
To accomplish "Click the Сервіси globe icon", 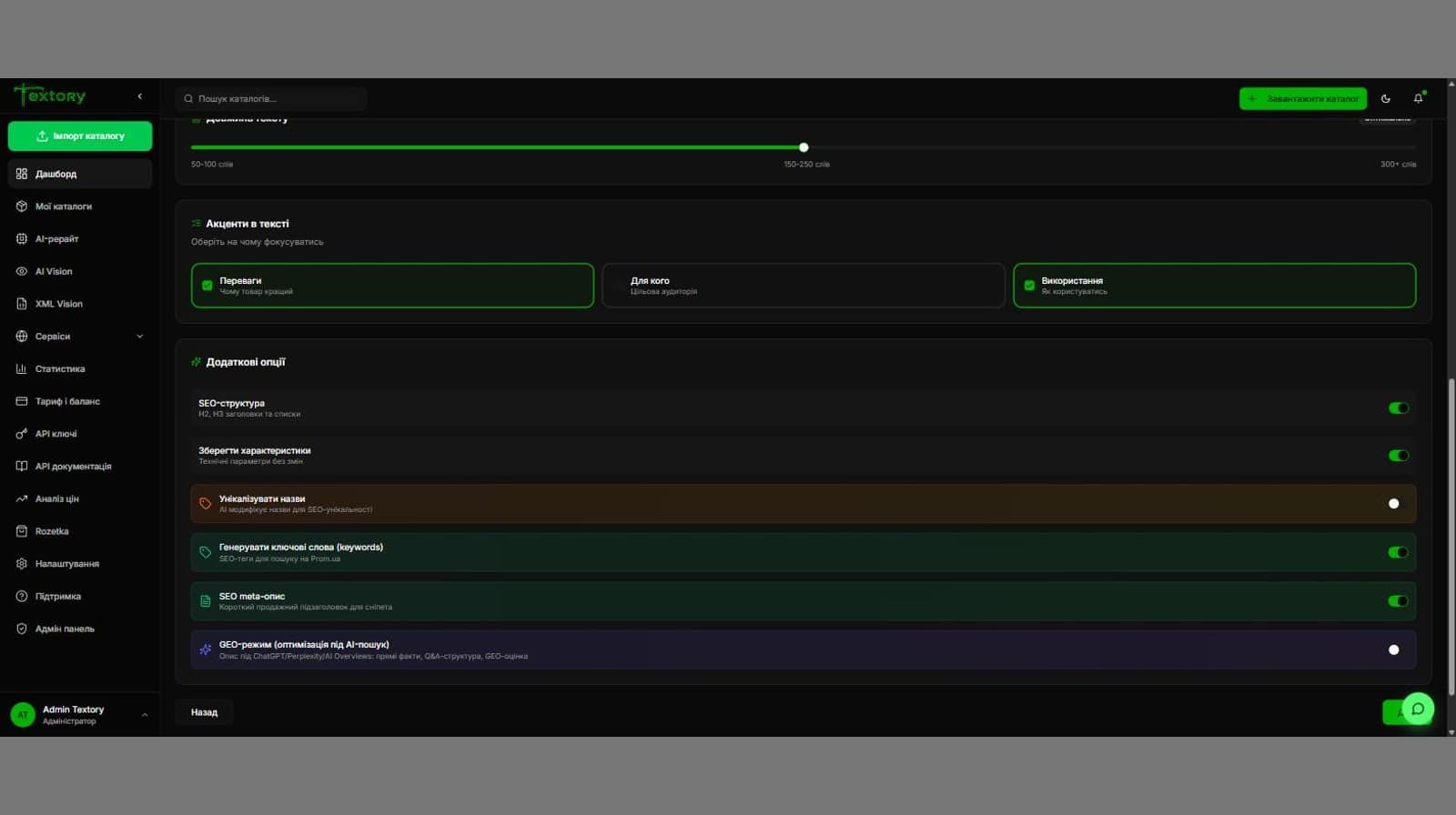I will tap(22, 337).
